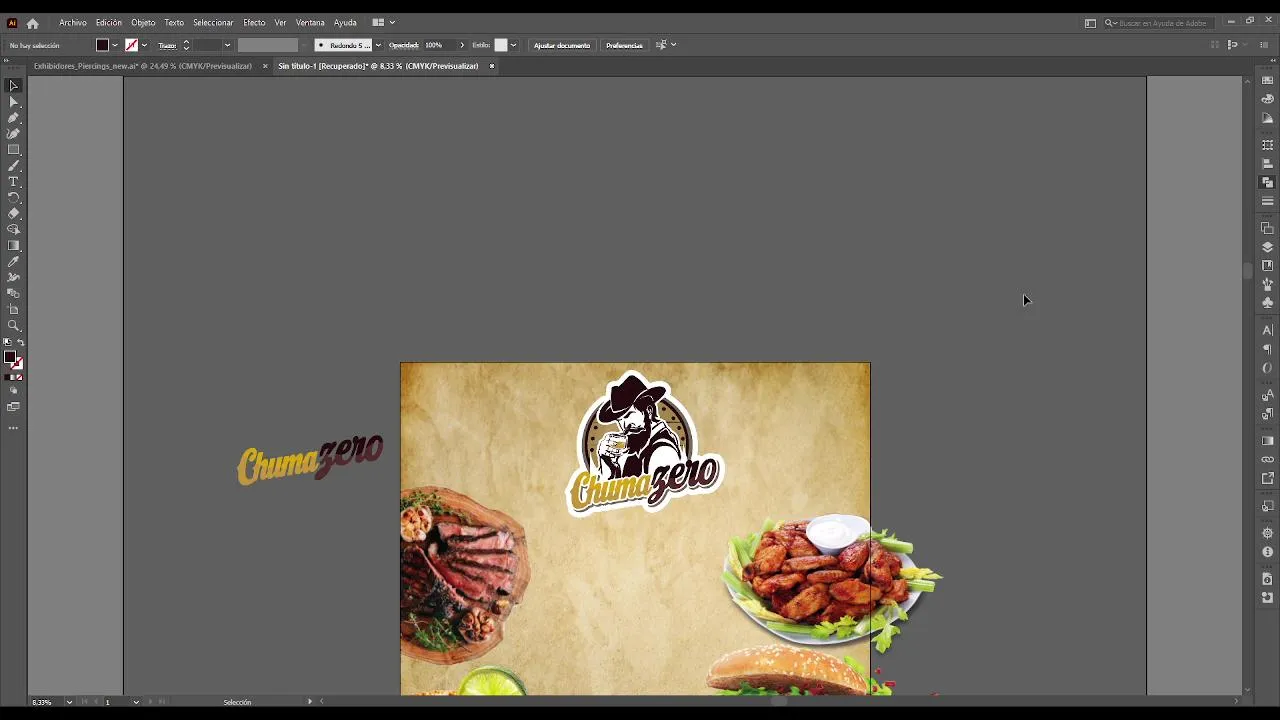Select the Pen tool
The height and width of the screenshot is (720, 1280).
[x=14, y=118]
